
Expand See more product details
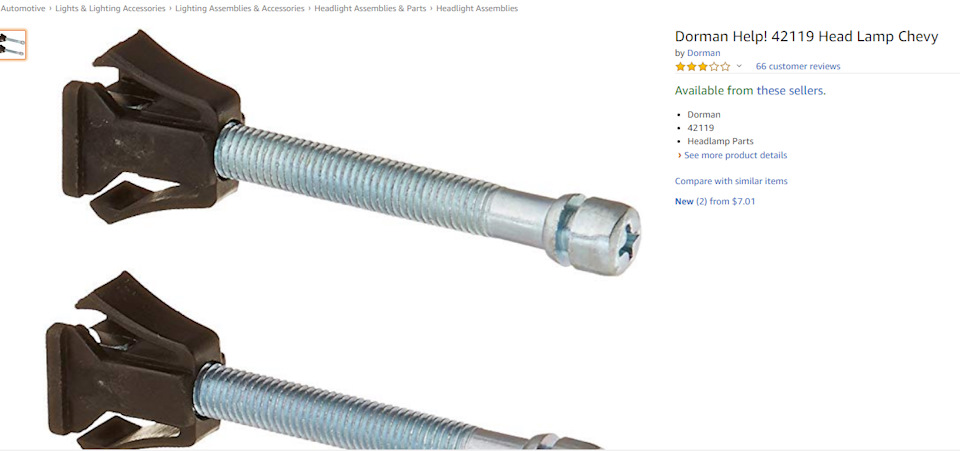(735, 155)
